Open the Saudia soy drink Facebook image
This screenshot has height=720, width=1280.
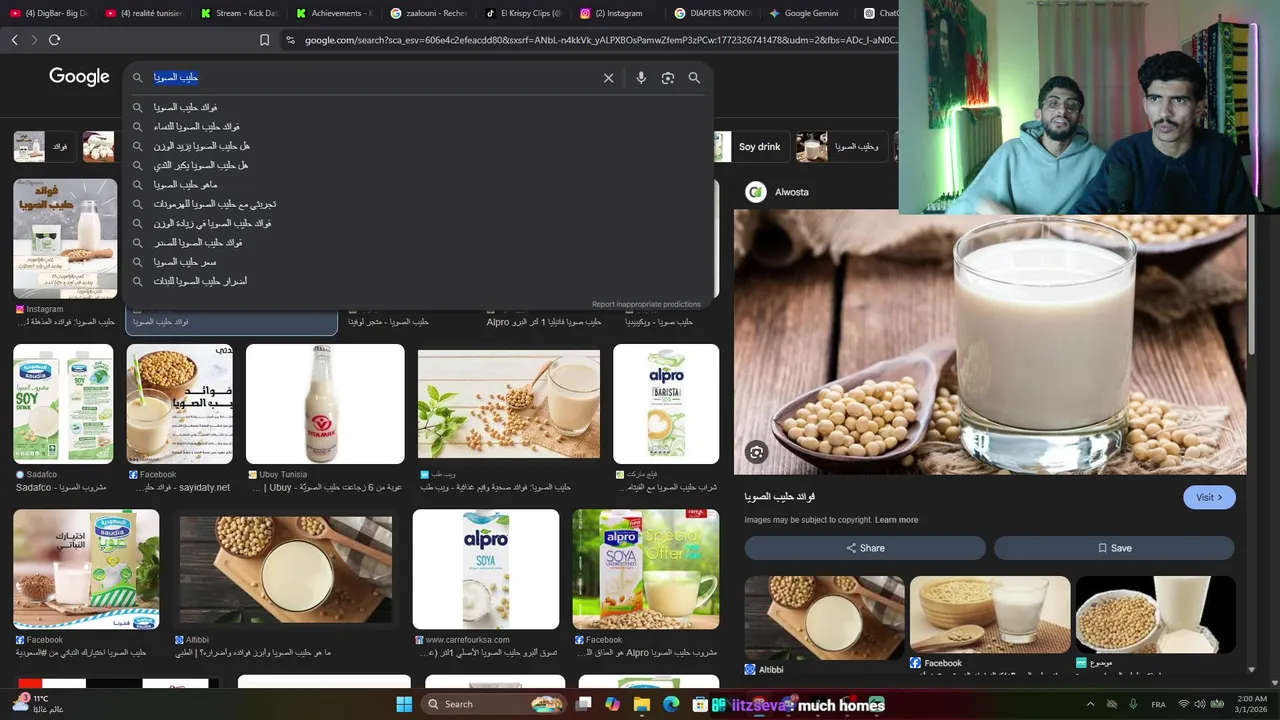coord(86,569)
